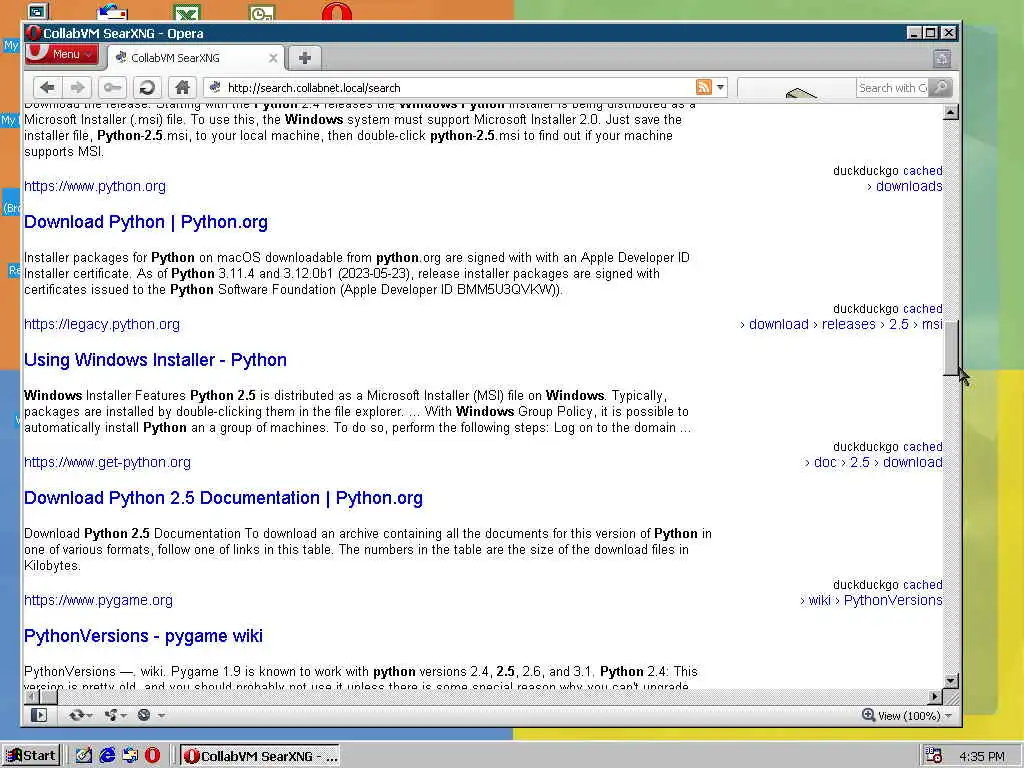1024x768 pixels.
Task: Click the Opera desktop icon behind window
Action: click(337, 12)
